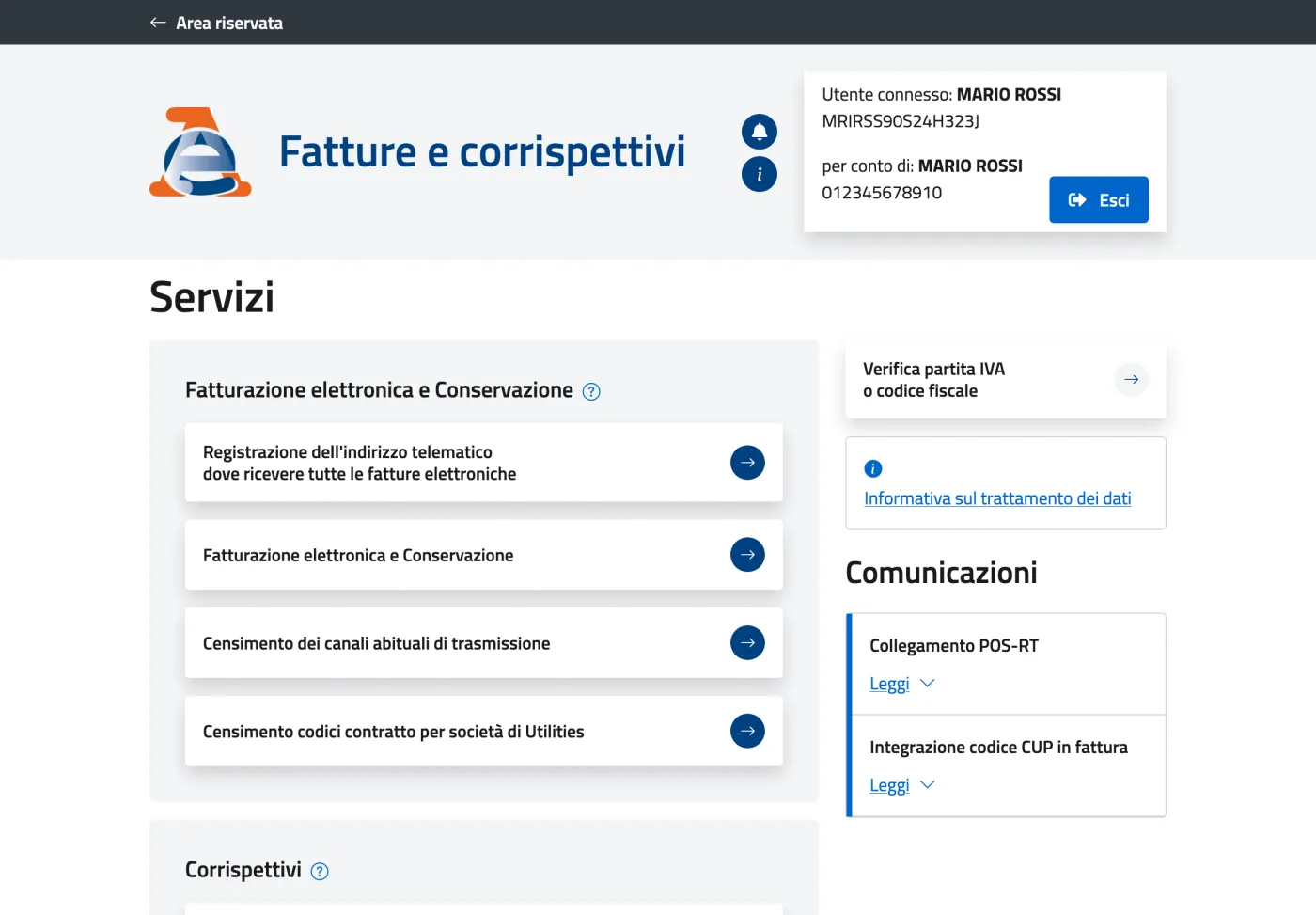
Task: Click the Verifica partita IVA arrow icon
Action: pyautogui.click(x=1132, y=379)
